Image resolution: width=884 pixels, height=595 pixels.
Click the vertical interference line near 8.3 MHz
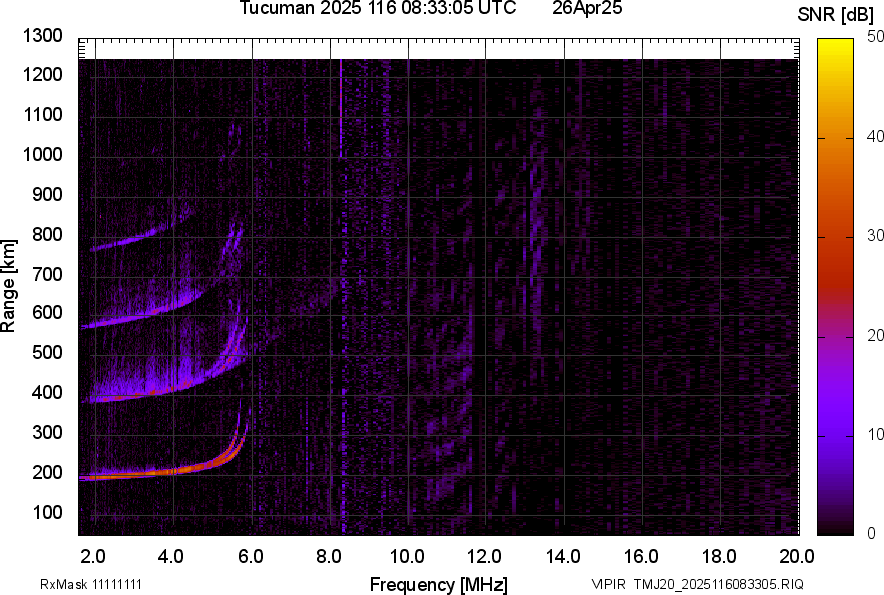point(341,107)
